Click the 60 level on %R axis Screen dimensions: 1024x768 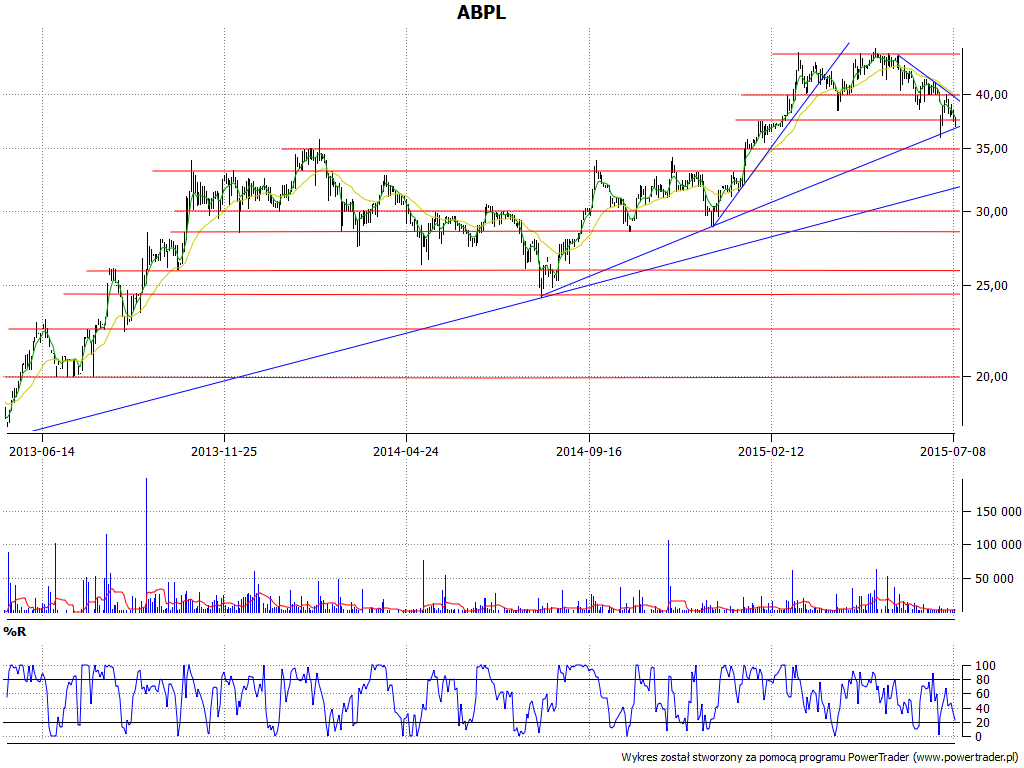click(982, 694)
